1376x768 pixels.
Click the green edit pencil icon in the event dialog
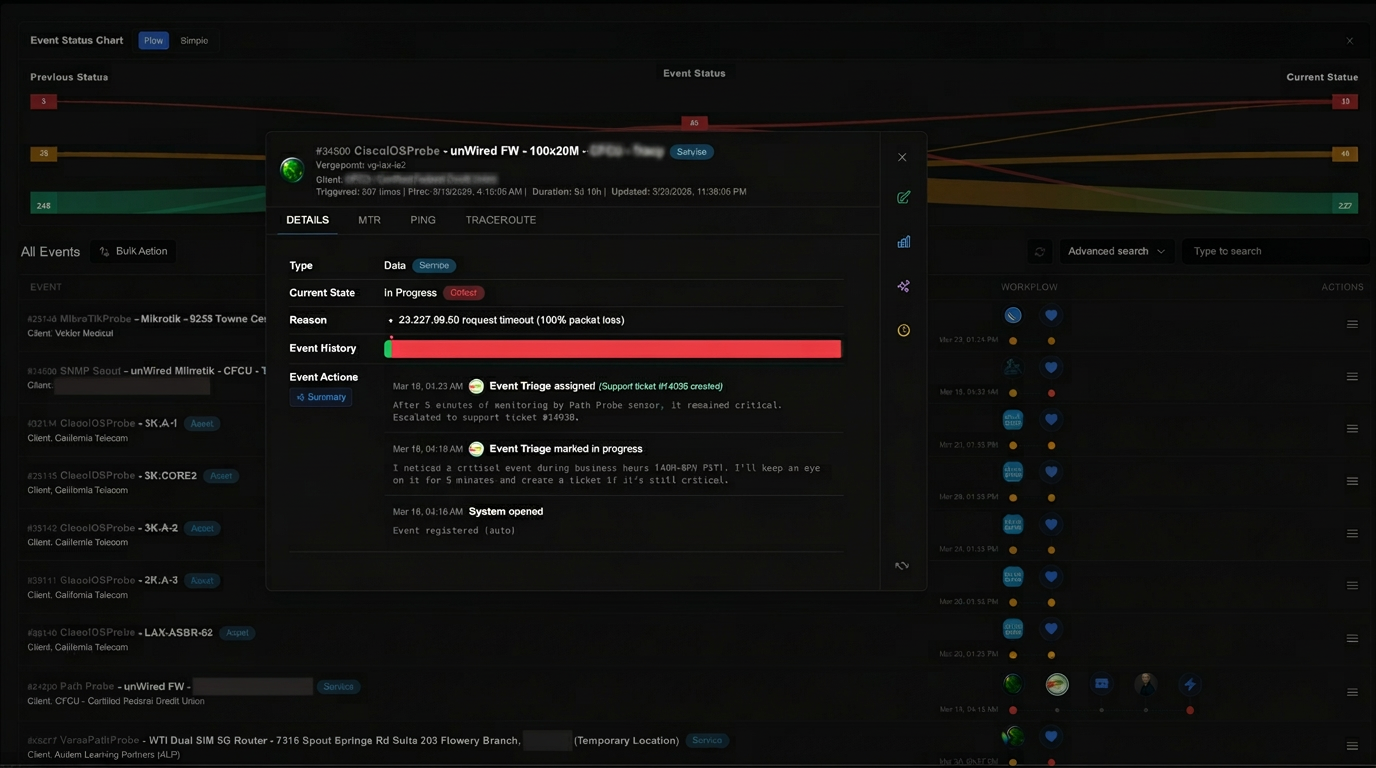click(903, 198)
